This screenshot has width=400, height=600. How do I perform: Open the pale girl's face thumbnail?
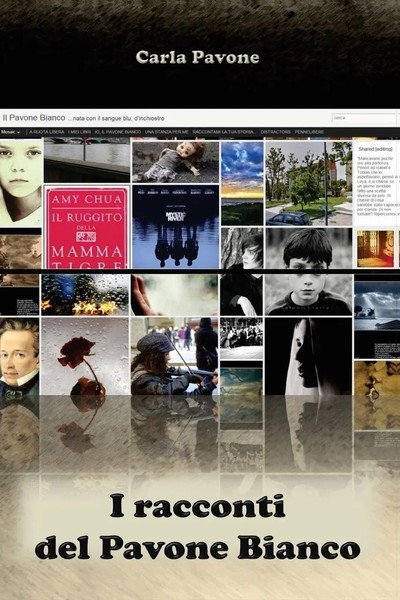tap(20, 183)
